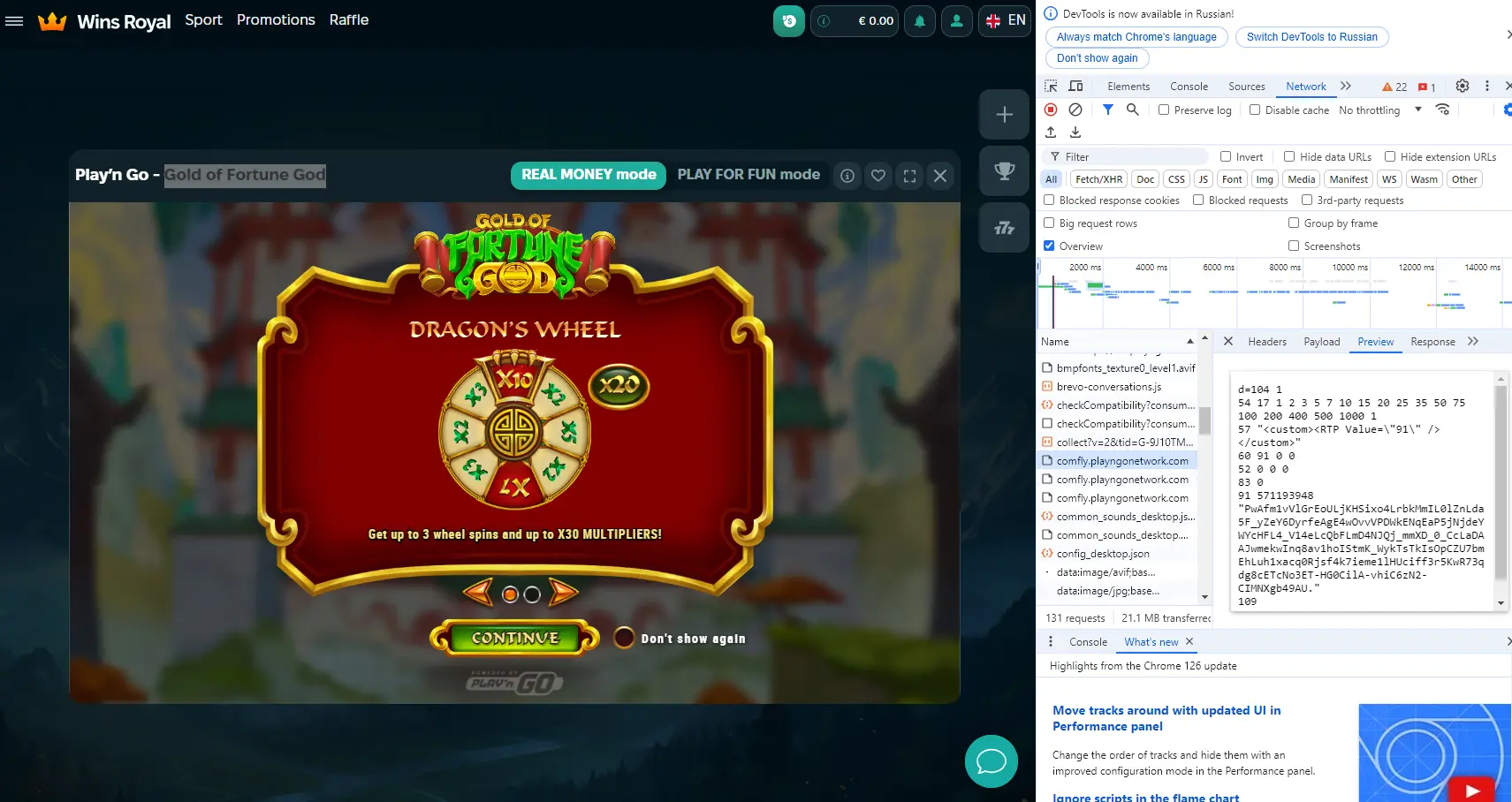The image size is (1512, 802).
Task: Stop recording network log
Action: coord(1051,110)
